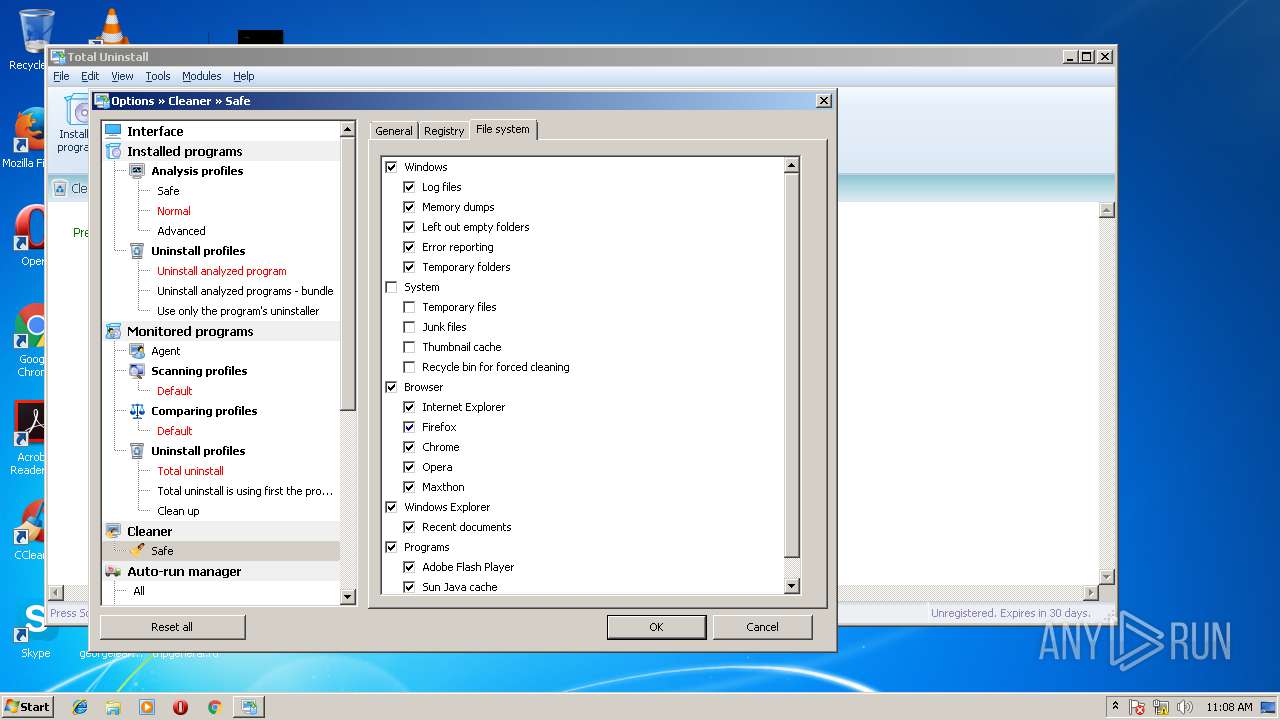Viewport: 1280px width, 720px height.
Task: Launch Windows Media Player from taskbar
Action: (147, 707)
